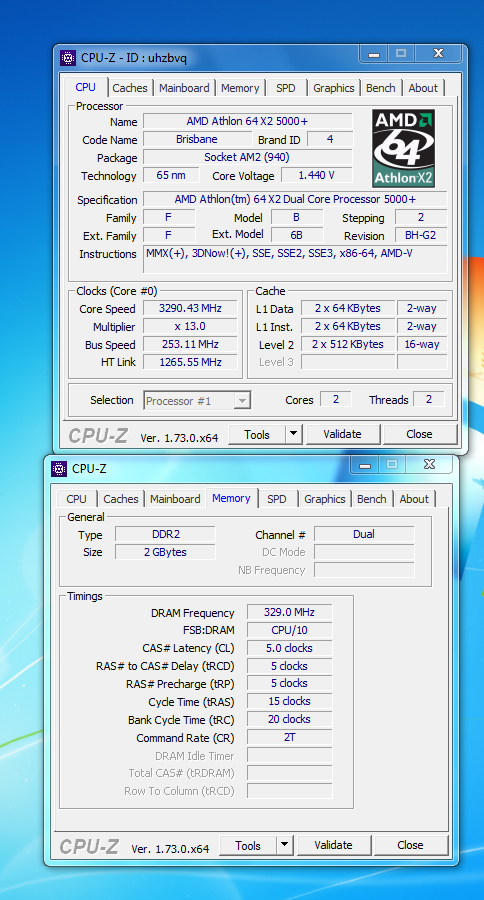The width and height of the screenshot is (484, 900).
Task: Open Mainboard tab in lower CPU-Z window
Action: coord(175,499)
